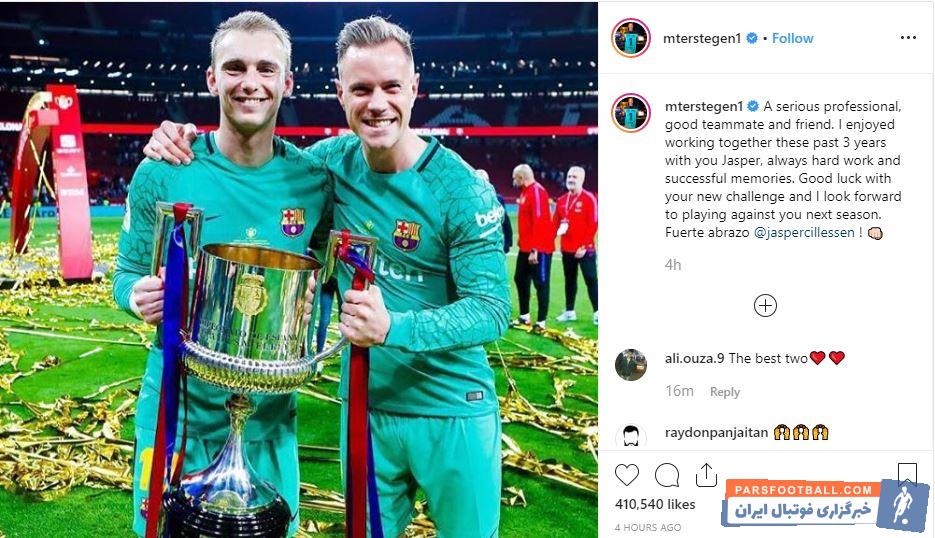
Task: Open mterstegen1 profile picture in header
Action: (631, 38)
